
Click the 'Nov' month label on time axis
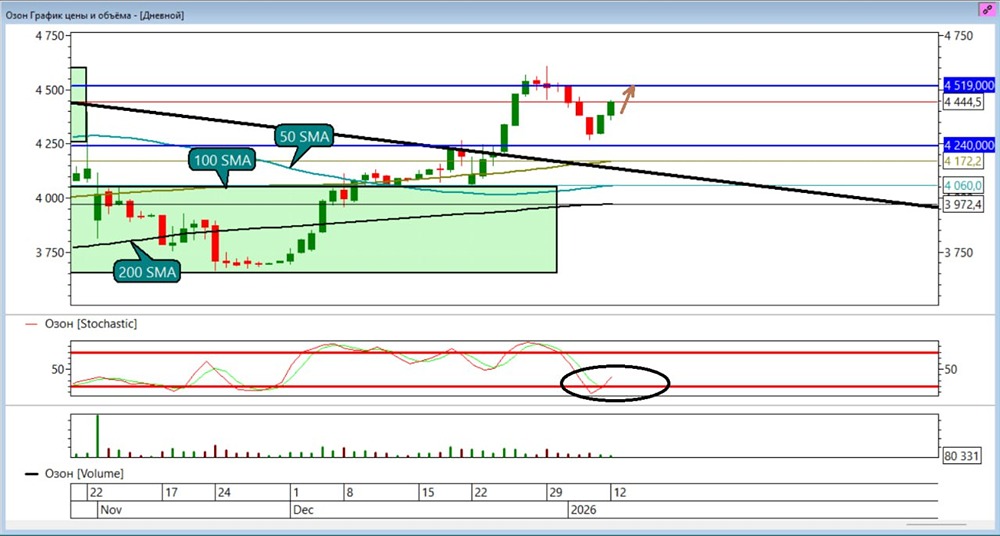click(x=110, y=510)
